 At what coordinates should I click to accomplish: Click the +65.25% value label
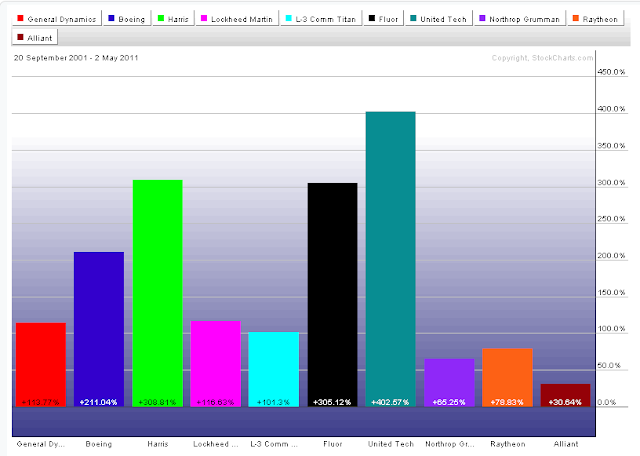coord(449,402)
